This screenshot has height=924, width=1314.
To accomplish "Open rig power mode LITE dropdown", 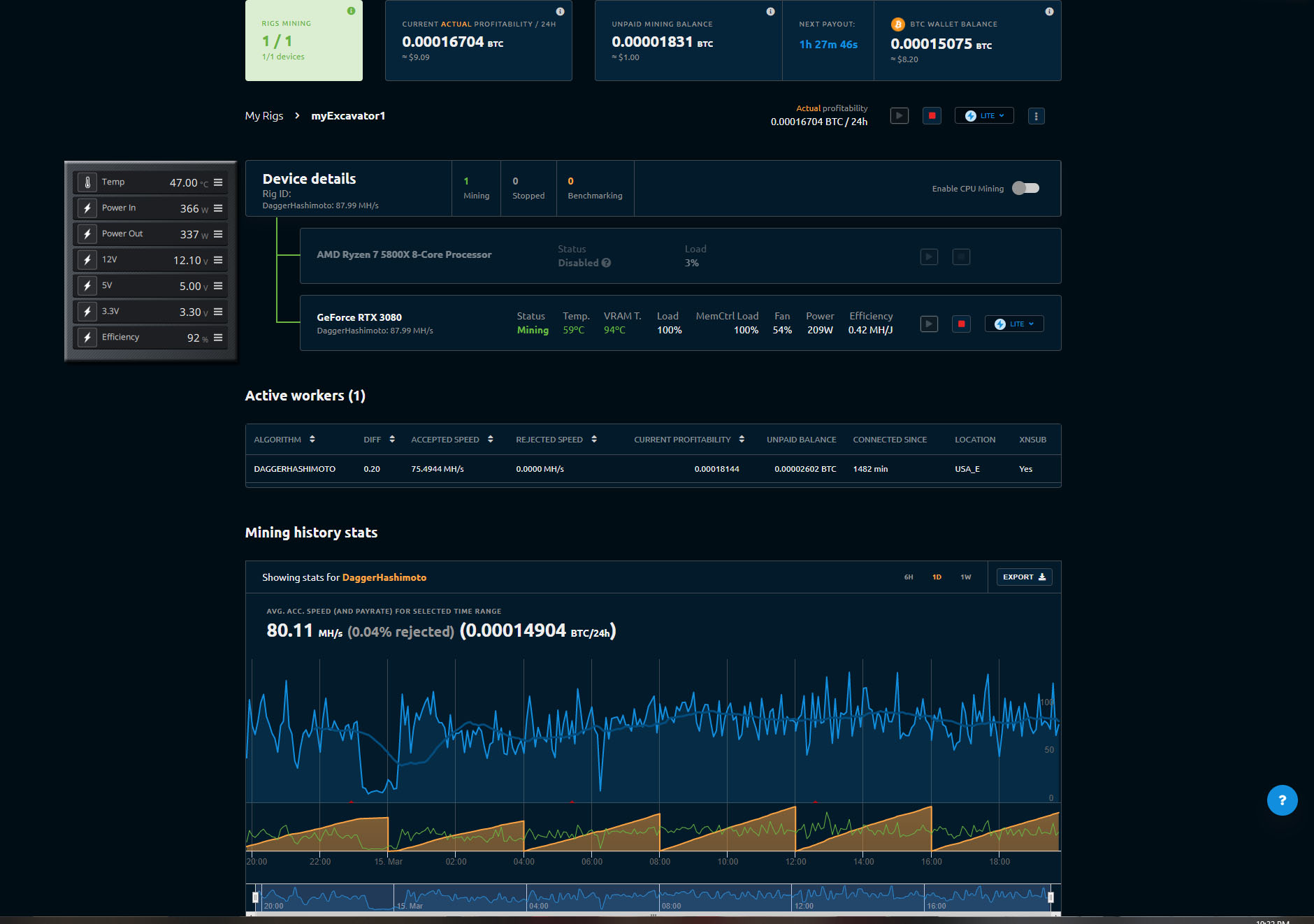I will pos(984,116).
